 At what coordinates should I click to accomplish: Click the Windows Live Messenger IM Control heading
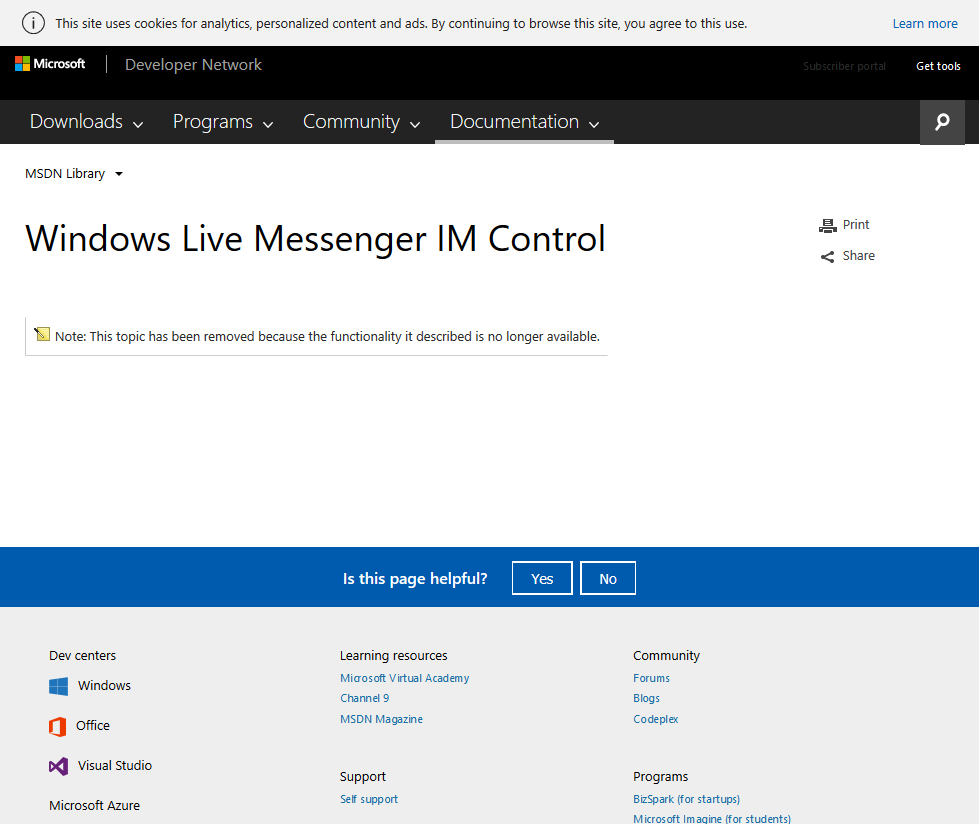[315, 238]
